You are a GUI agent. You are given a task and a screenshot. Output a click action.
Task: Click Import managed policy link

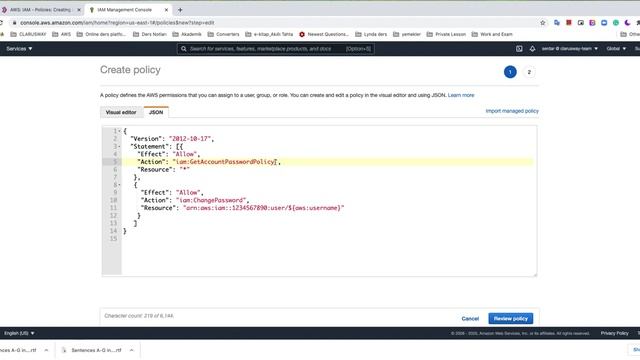512,111
